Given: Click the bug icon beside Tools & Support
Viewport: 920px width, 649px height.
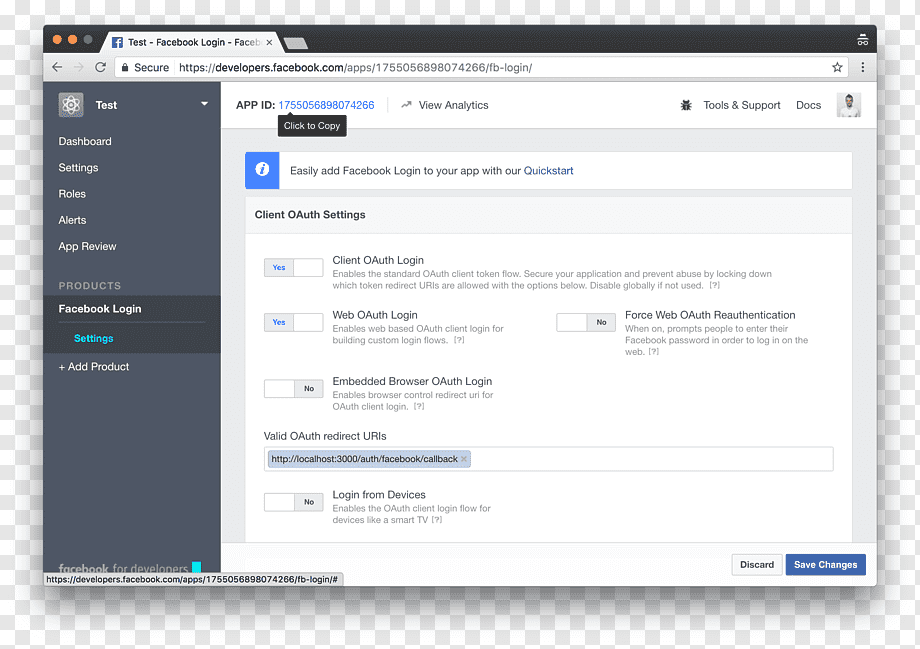Looking at the screenshot, I should pyautogui.click(x=685, y=106).
